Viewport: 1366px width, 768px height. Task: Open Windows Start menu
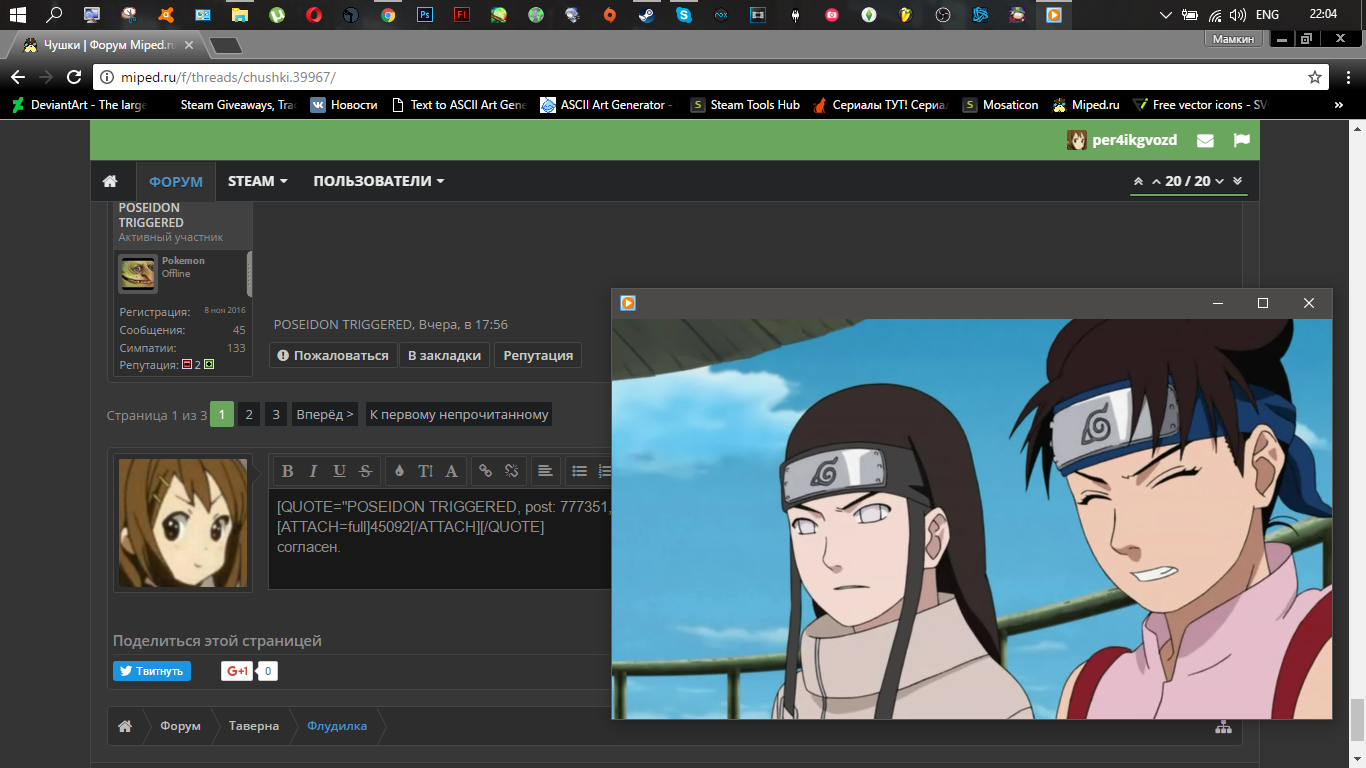coord(17,15)
